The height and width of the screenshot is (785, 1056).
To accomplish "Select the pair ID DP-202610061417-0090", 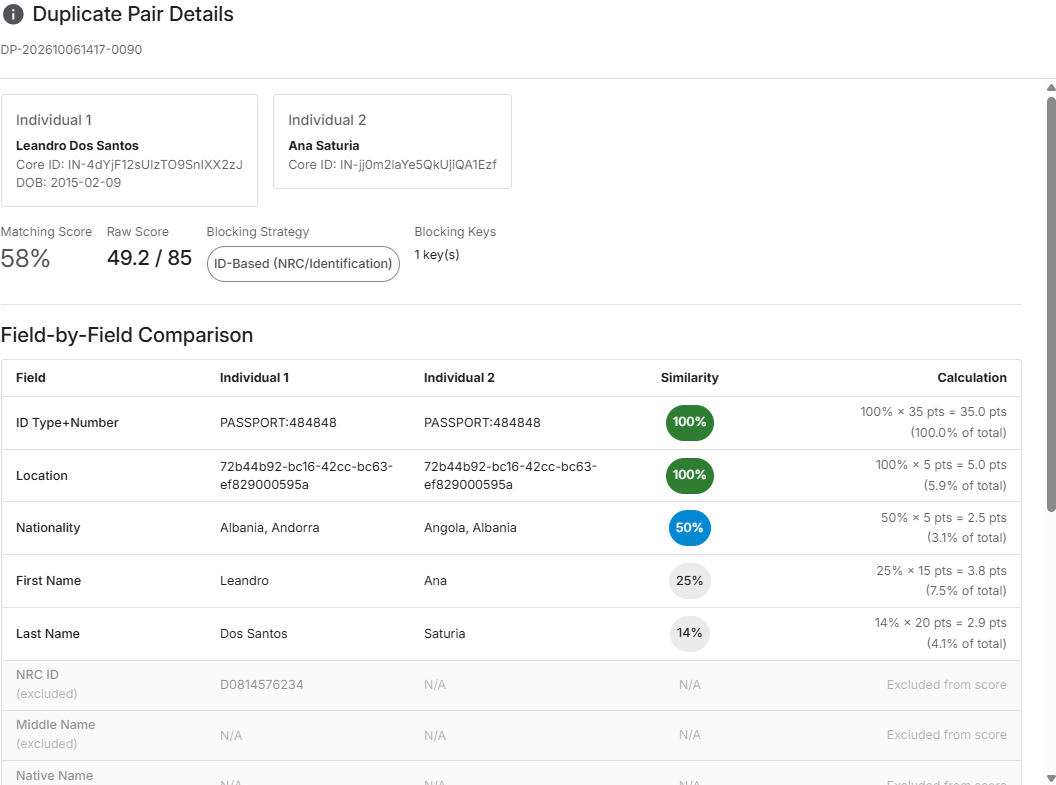I will click(x=71, y=50).
